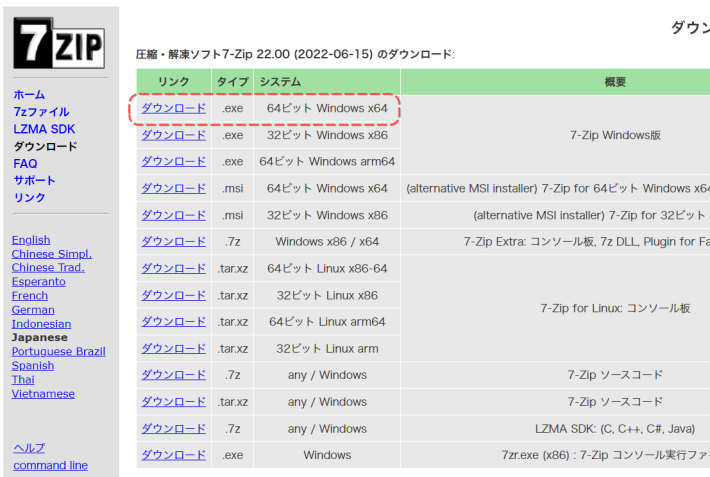Download the 7zr.exe console executable
710x477 pixels.
(x=173, y=455)
